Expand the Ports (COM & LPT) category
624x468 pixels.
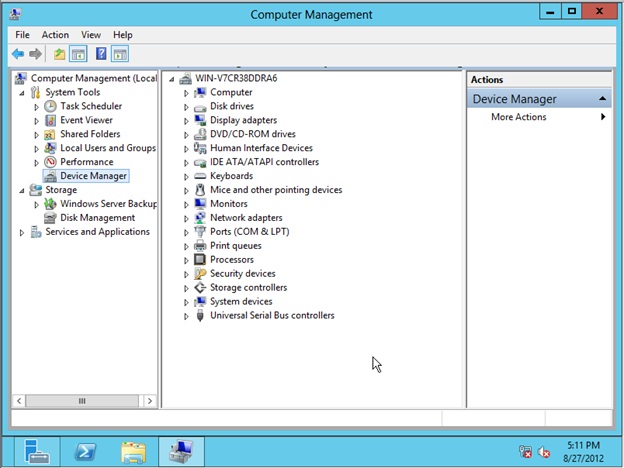(x=186, y=232)
